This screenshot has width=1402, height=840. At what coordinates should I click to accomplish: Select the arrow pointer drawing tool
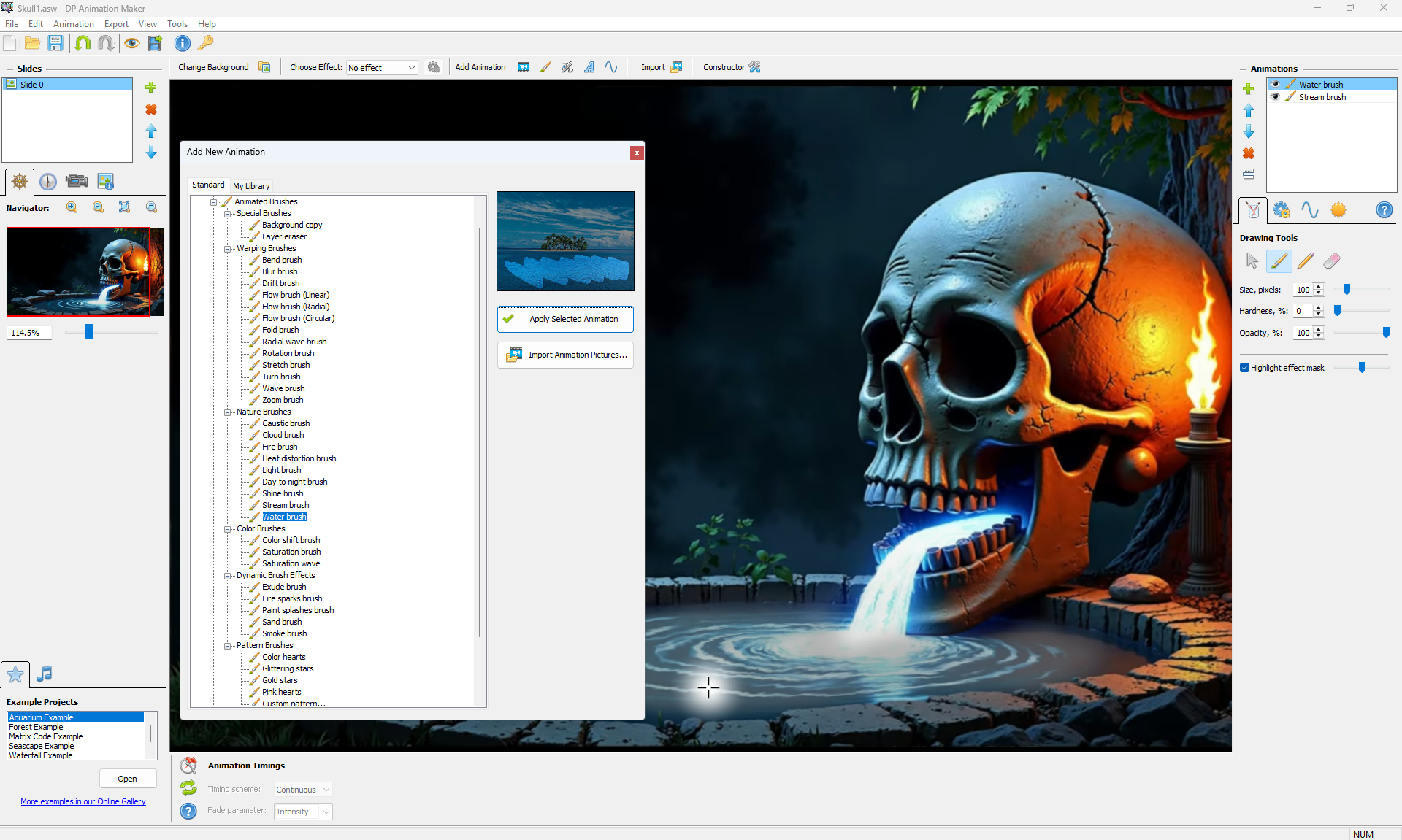pos(1252,261)
